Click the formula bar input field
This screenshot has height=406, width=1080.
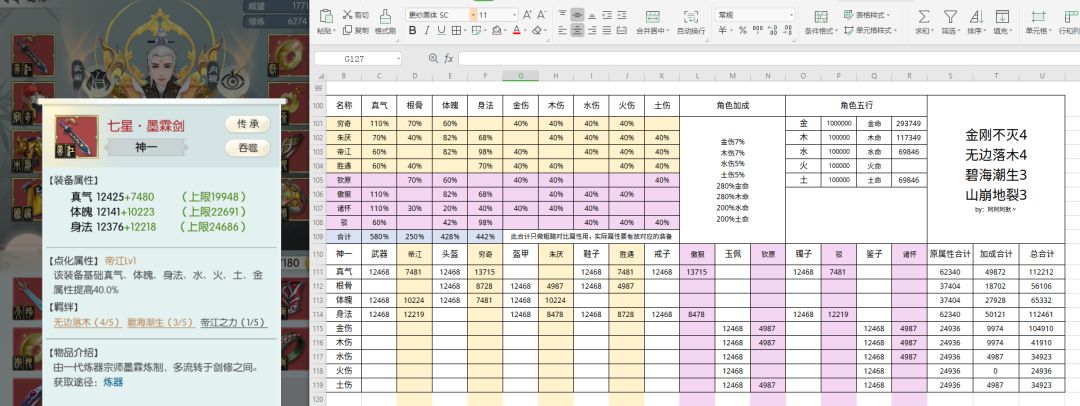pyautogui.click(x=767, y=59)
